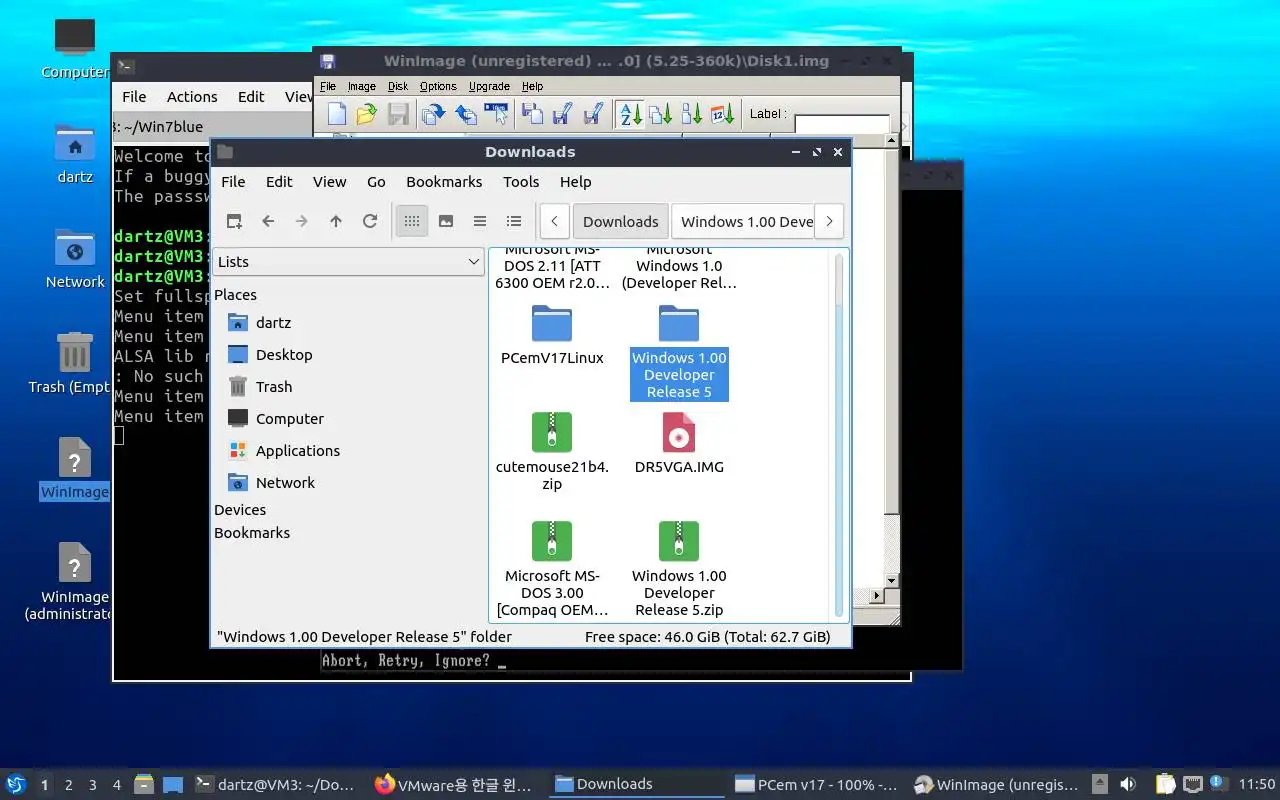Click Read disk icon in WinImage toolbar
1280x800 pixels.
pos(433,114)
